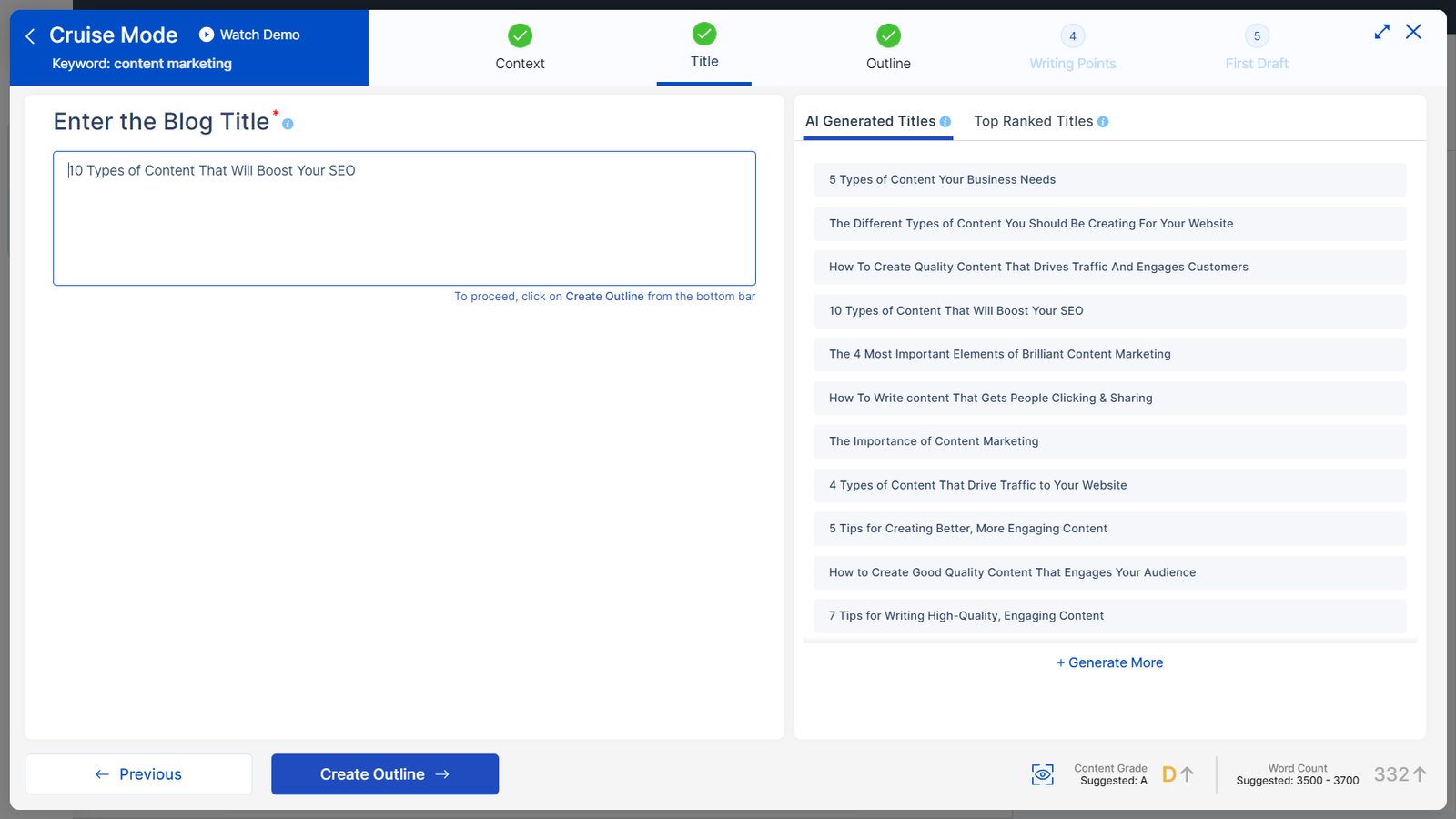Click info icon next to Blog Title heading
This screenshot has width=1456, height=819.
point(288,124)
